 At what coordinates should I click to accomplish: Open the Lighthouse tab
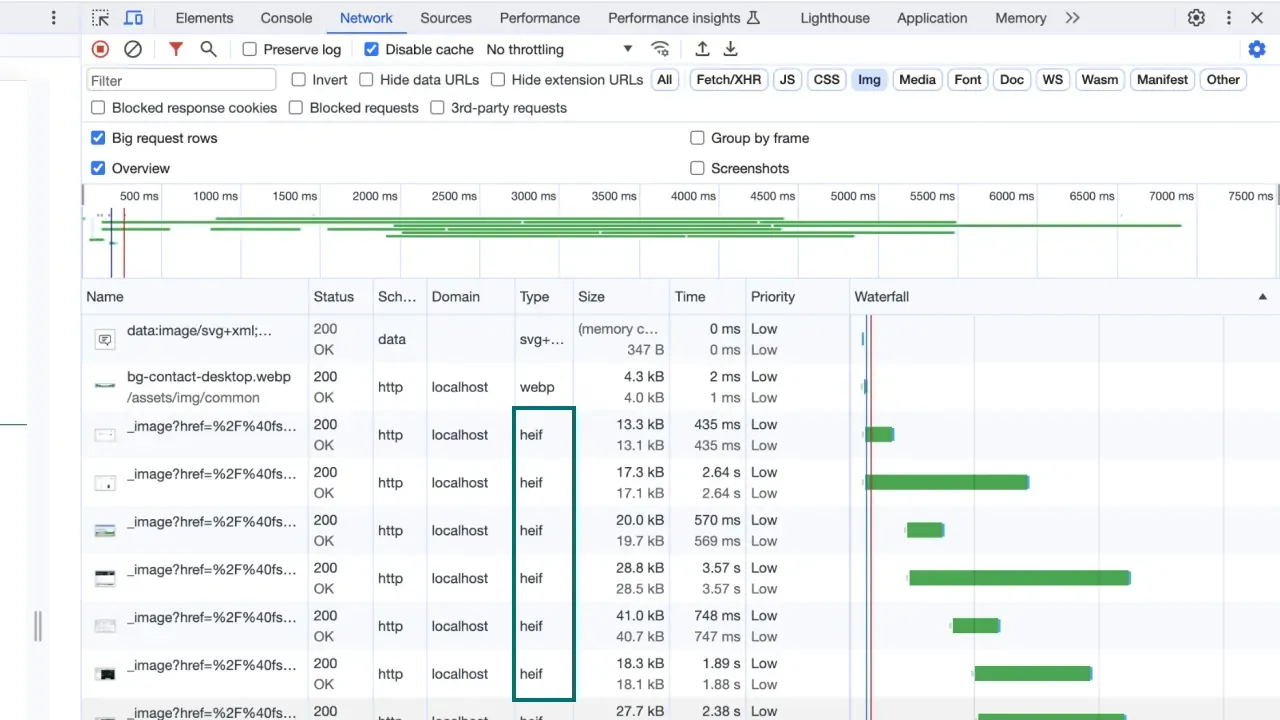835,18
